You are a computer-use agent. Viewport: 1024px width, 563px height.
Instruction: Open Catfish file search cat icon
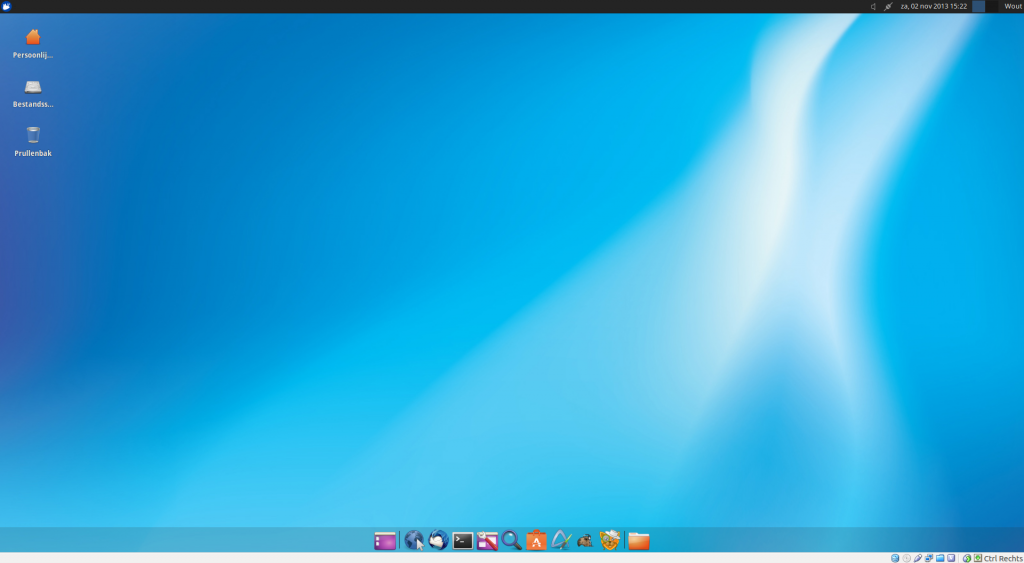pos(610,541)
